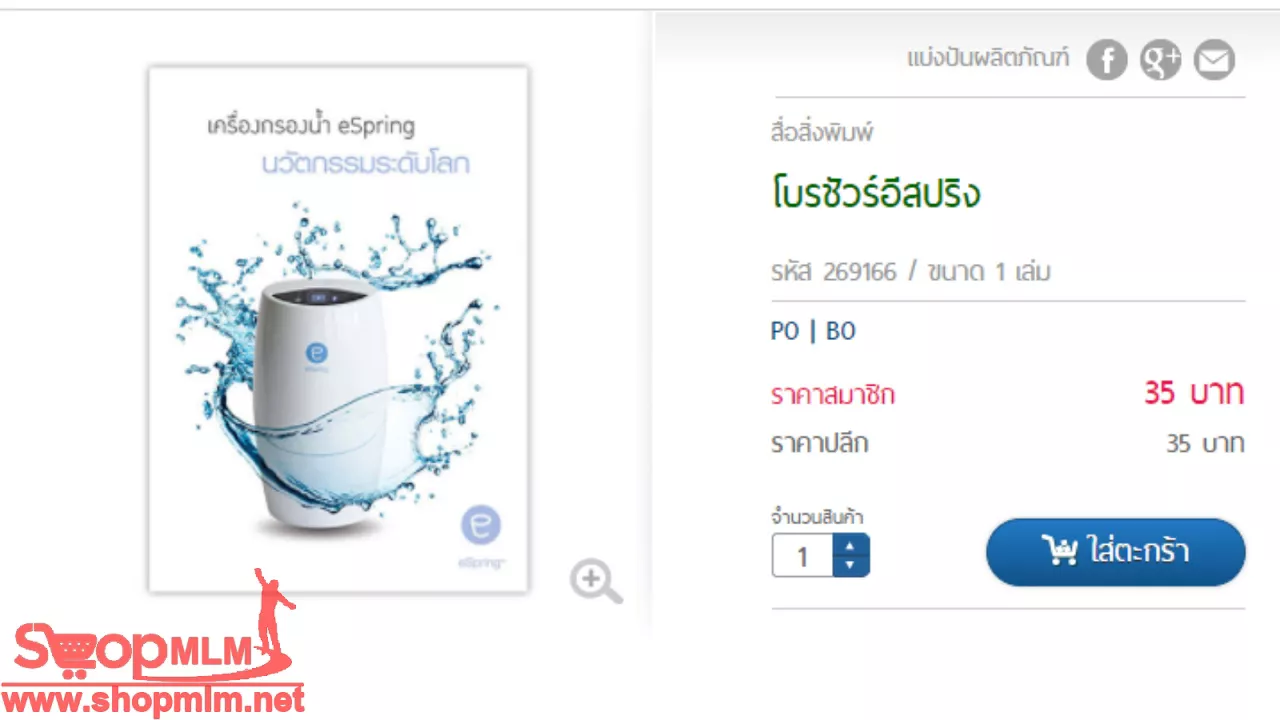This screenshot has width=1280, height=720.
Task: Click the โบรชัวร์อีสปริง product title
Action: click(x=876, y=193)
